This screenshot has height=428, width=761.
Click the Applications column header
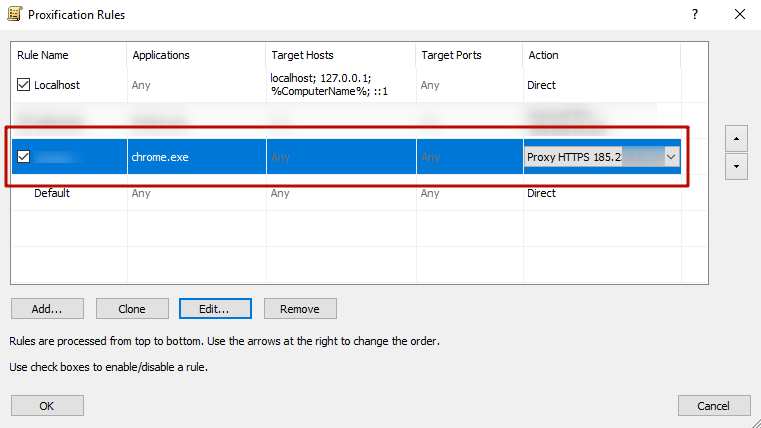195,56
